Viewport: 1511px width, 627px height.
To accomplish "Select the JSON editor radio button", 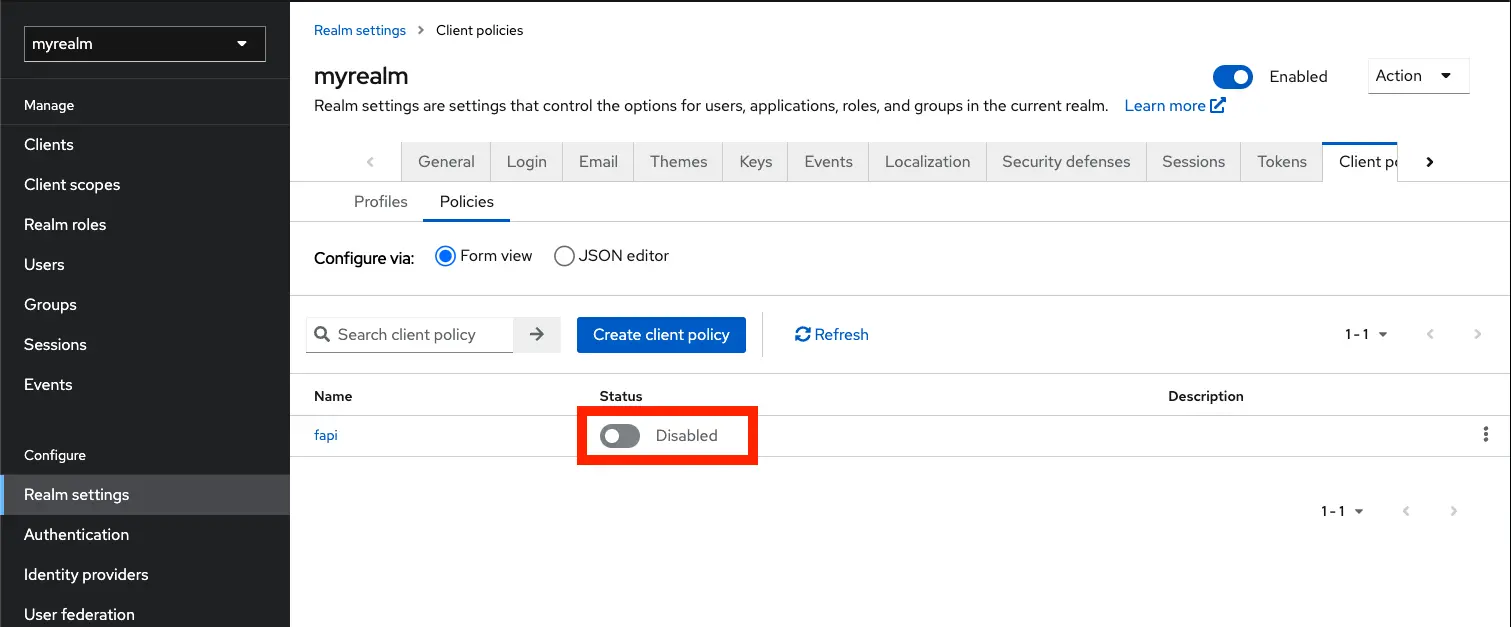I will coord(564,256).
